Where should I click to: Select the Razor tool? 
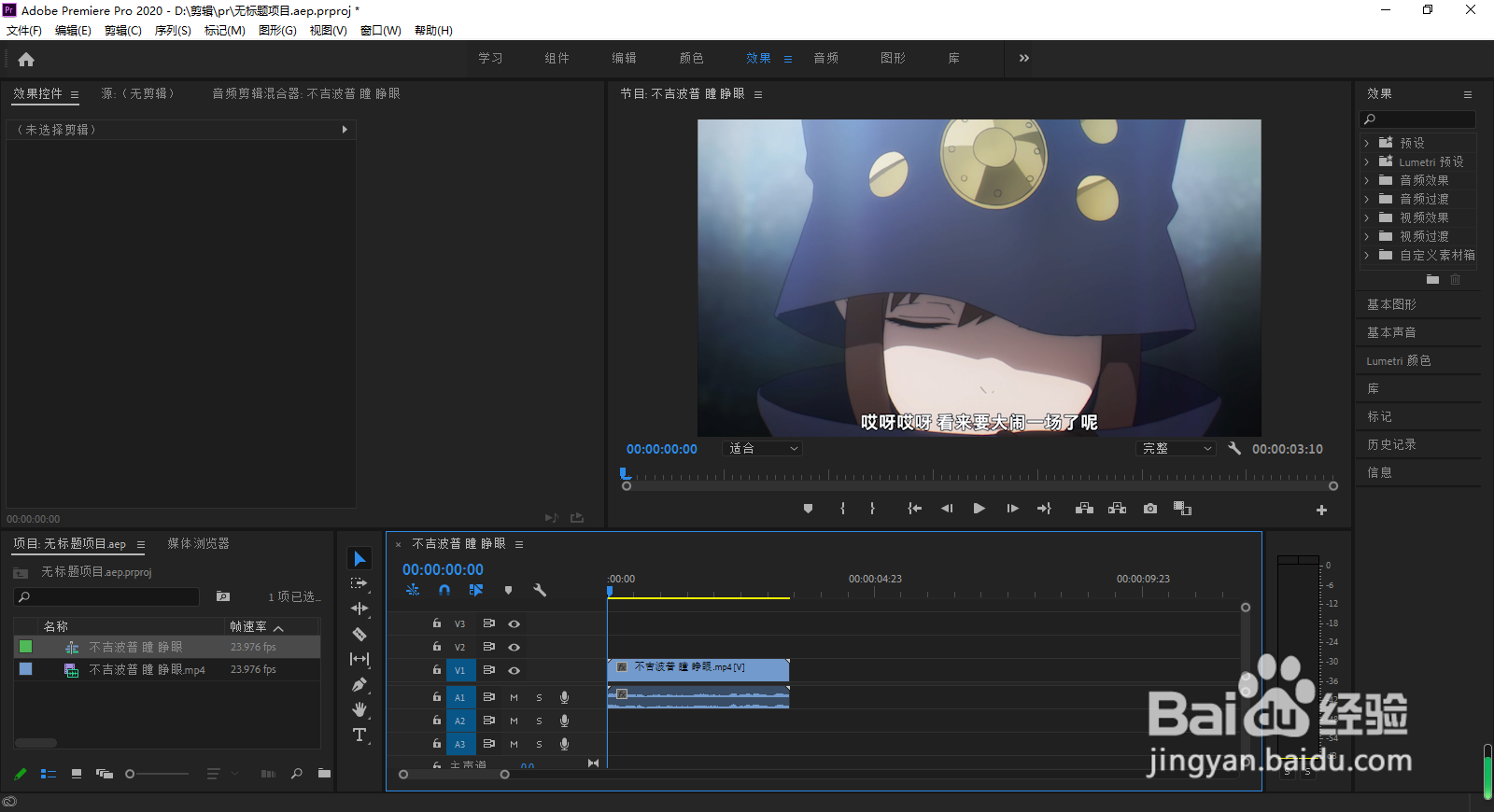point(359,634)
